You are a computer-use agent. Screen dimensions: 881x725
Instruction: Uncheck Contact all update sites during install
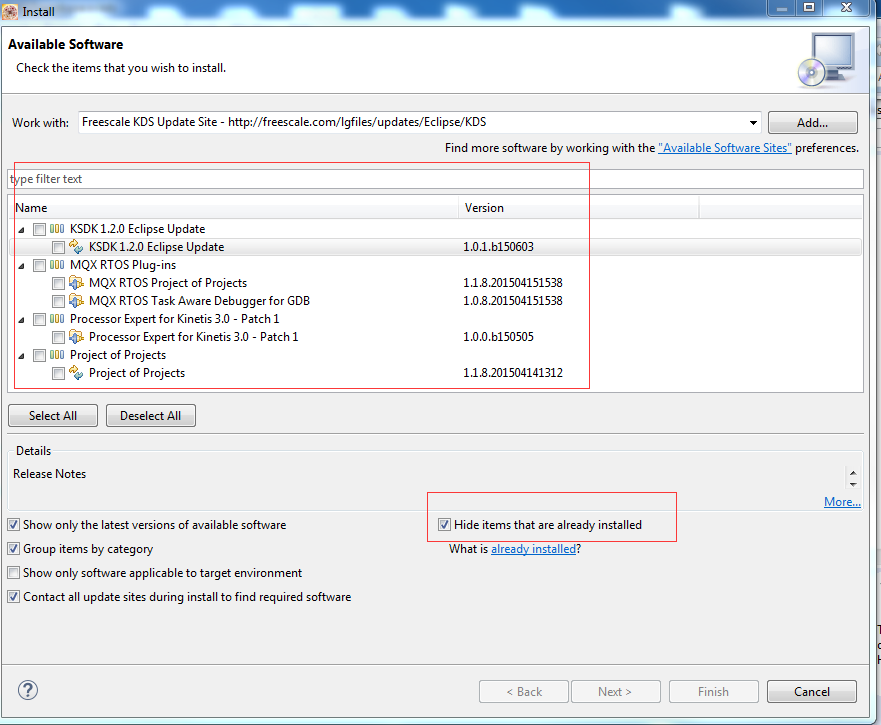point(13,597)
